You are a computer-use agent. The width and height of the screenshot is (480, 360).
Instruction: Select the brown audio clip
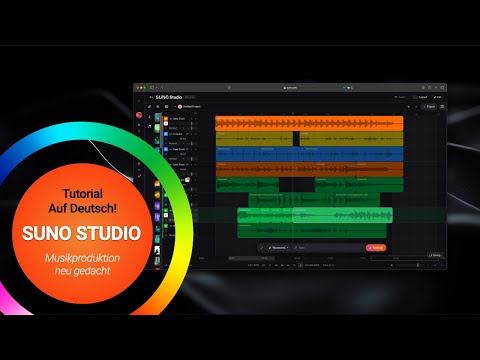coord(310,169)
